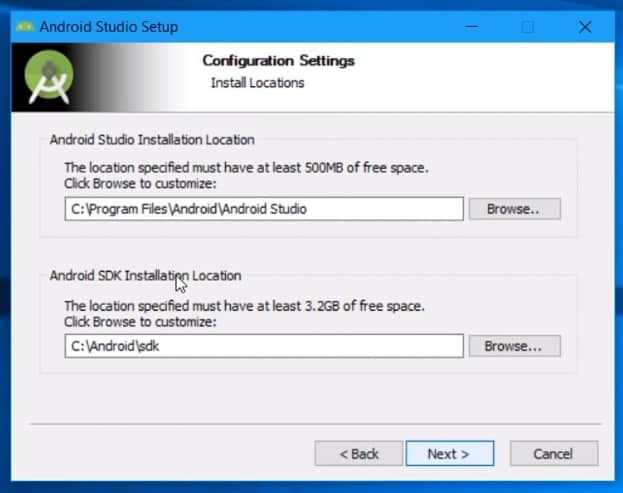Select the Android Studio Installation Location group label

152,140
